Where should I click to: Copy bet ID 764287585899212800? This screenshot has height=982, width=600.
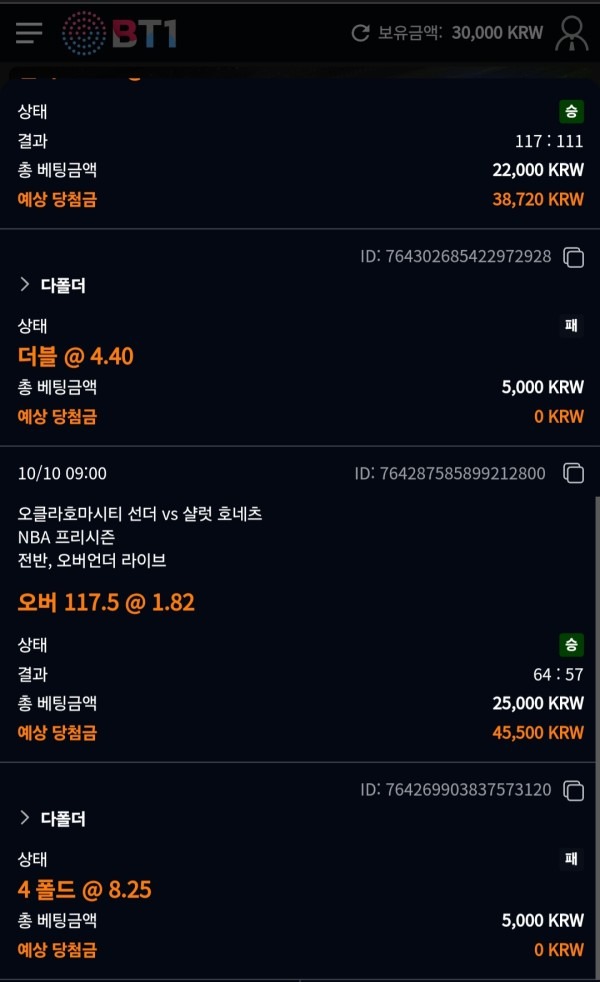pos(574,473)
